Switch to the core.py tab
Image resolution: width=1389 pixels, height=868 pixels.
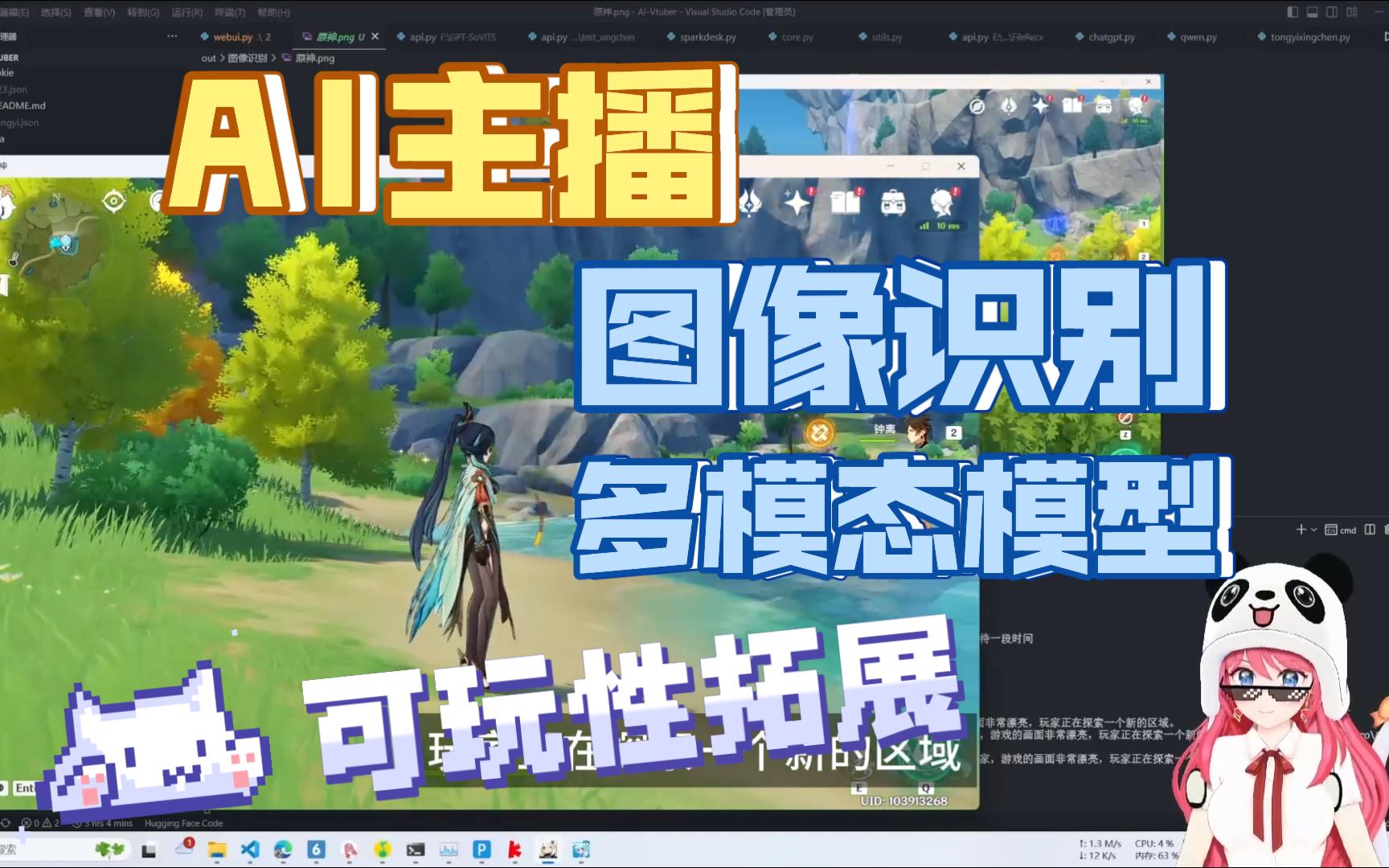pyautogui.click(x=791, y=37)
